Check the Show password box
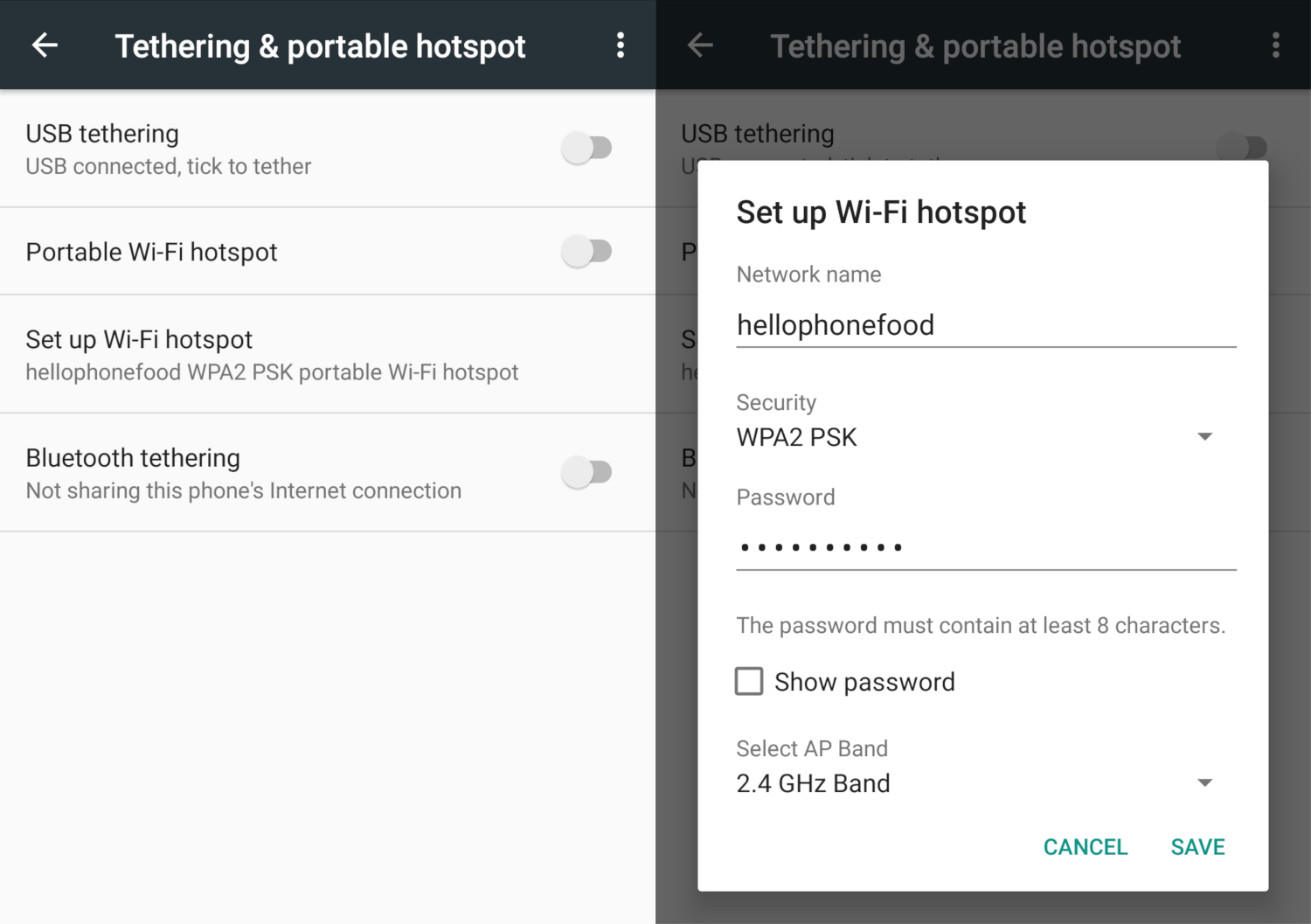 pyautogui.click(x=749, y=681)
